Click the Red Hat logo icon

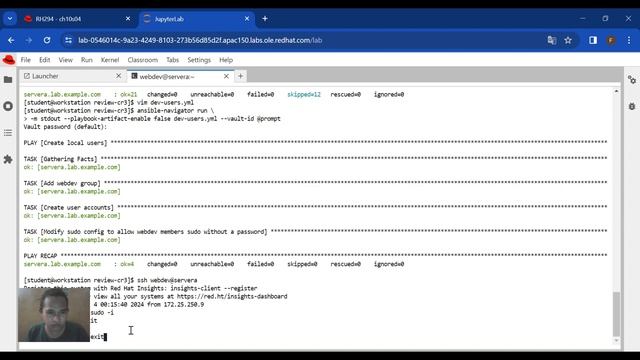click(9, 60)
